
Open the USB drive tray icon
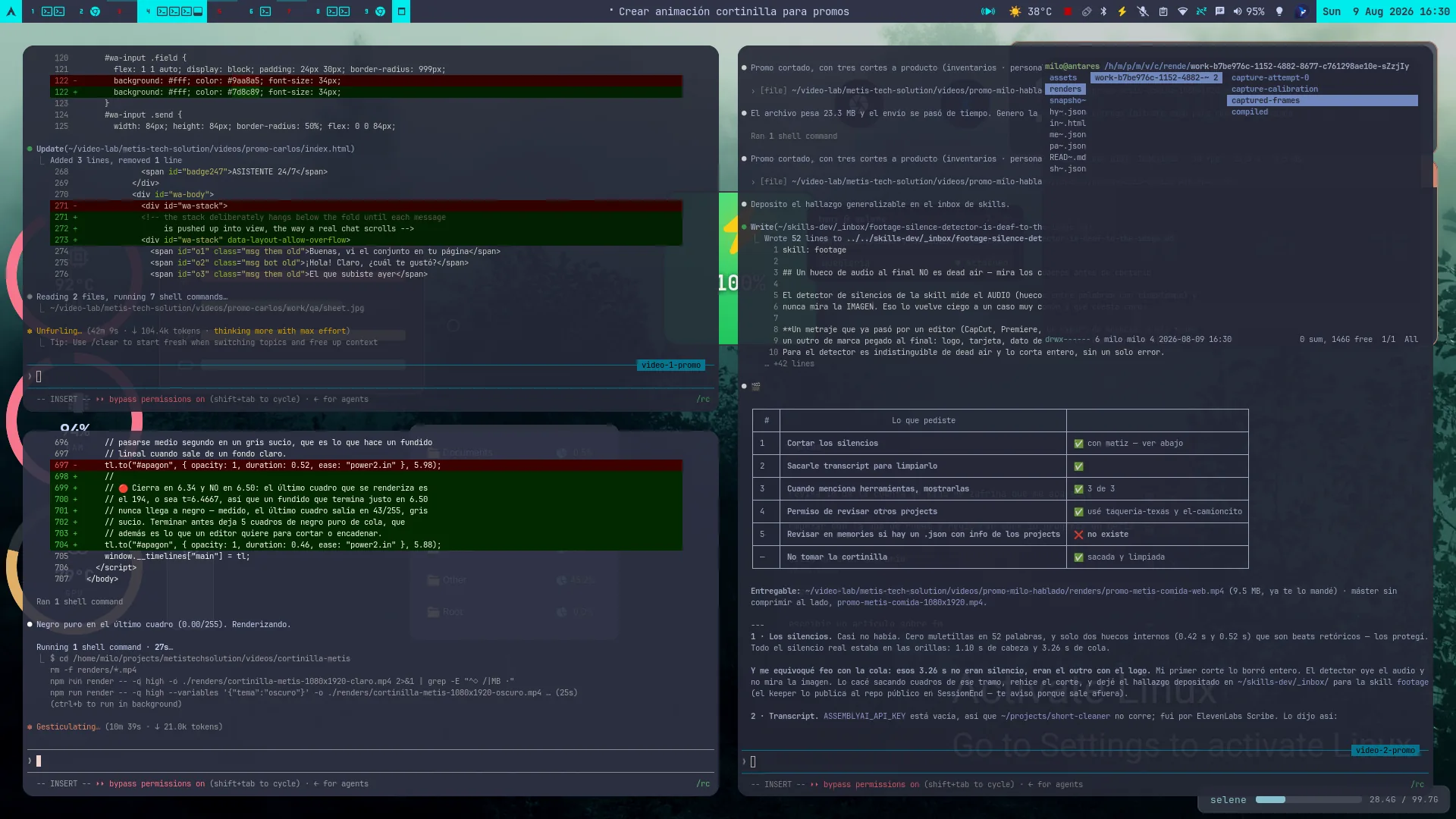tap(1087, 11)
